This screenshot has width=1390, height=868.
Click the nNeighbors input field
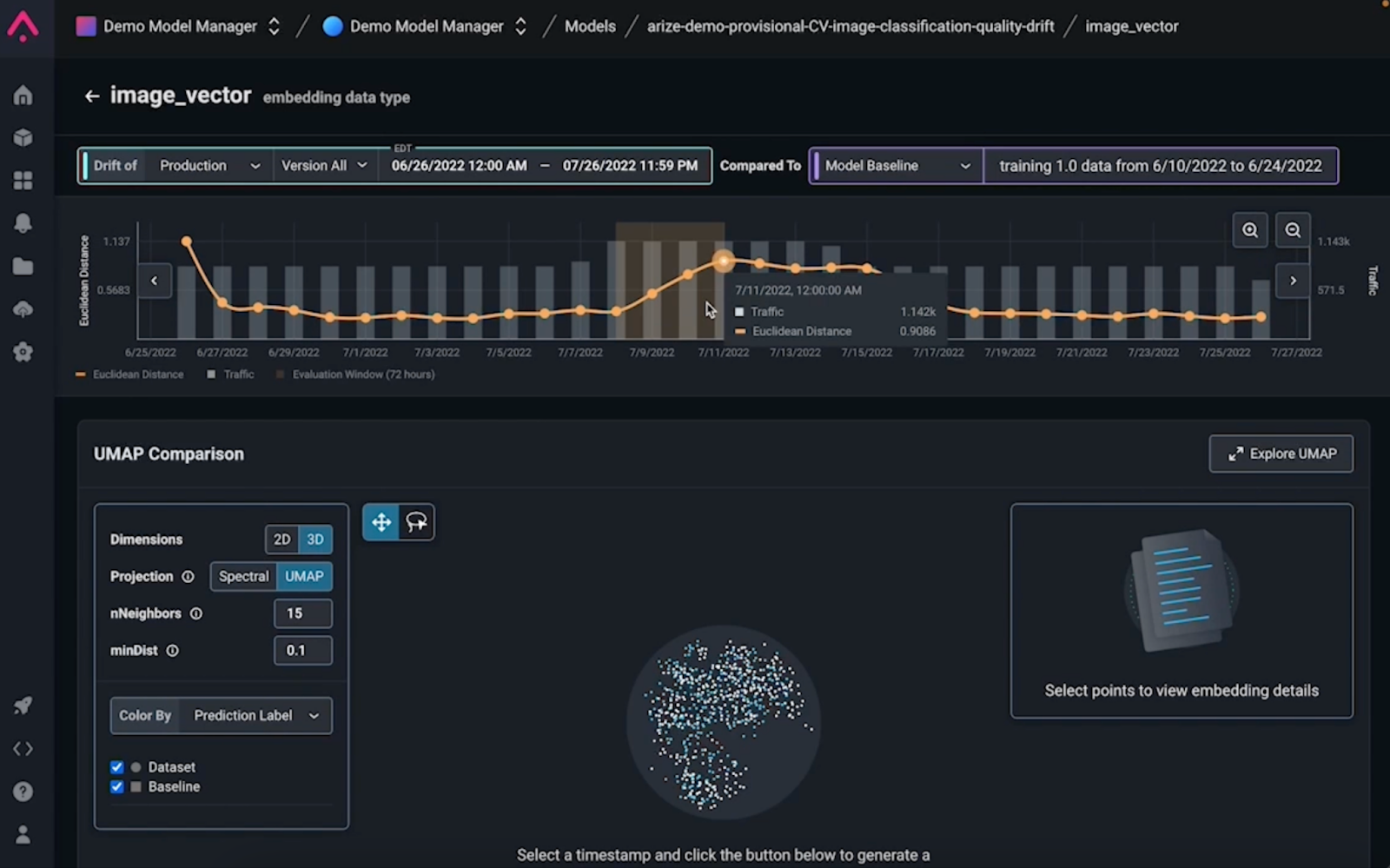tap(302, 613)
